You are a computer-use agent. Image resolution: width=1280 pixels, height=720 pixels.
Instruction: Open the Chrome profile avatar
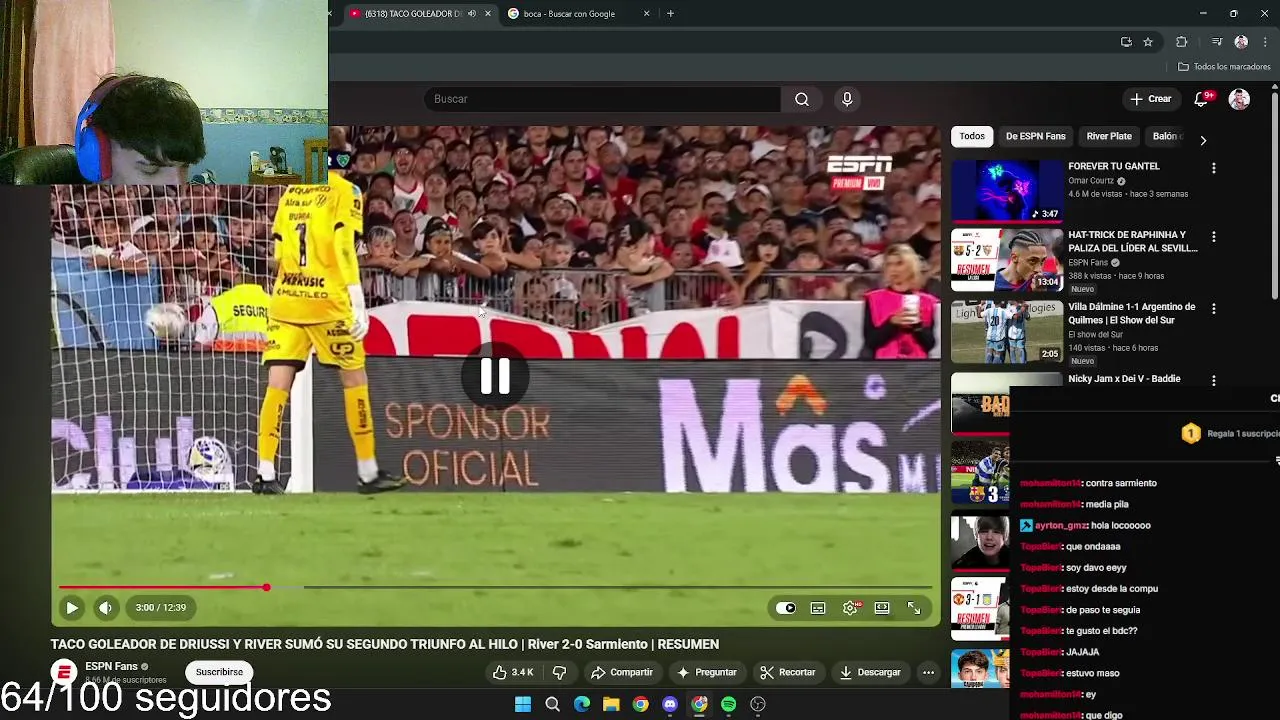(x=1241, y=42)
